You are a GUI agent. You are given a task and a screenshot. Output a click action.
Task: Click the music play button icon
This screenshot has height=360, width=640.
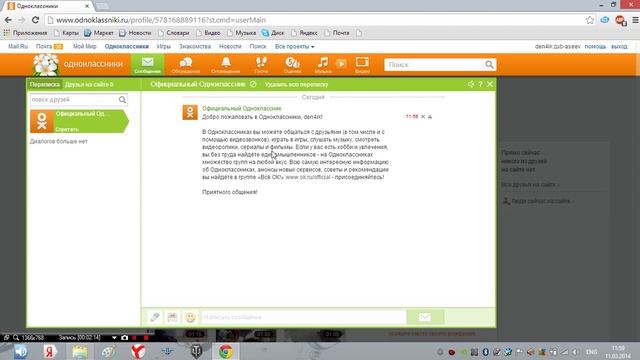341,63
